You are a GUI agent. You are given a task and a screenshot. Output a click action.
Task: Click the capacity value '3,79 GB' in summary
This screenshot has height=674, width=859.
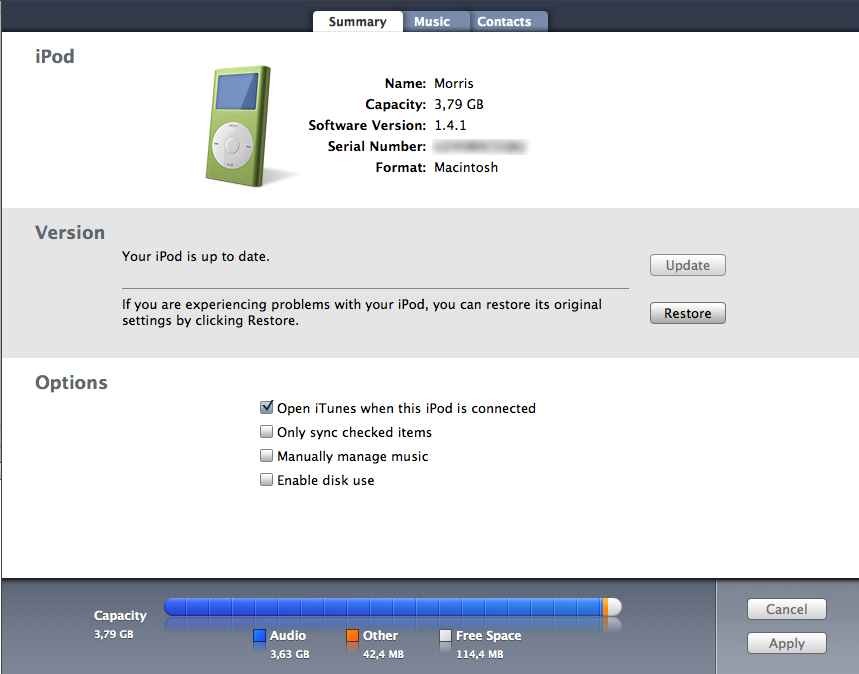click(x=459, y=104)
